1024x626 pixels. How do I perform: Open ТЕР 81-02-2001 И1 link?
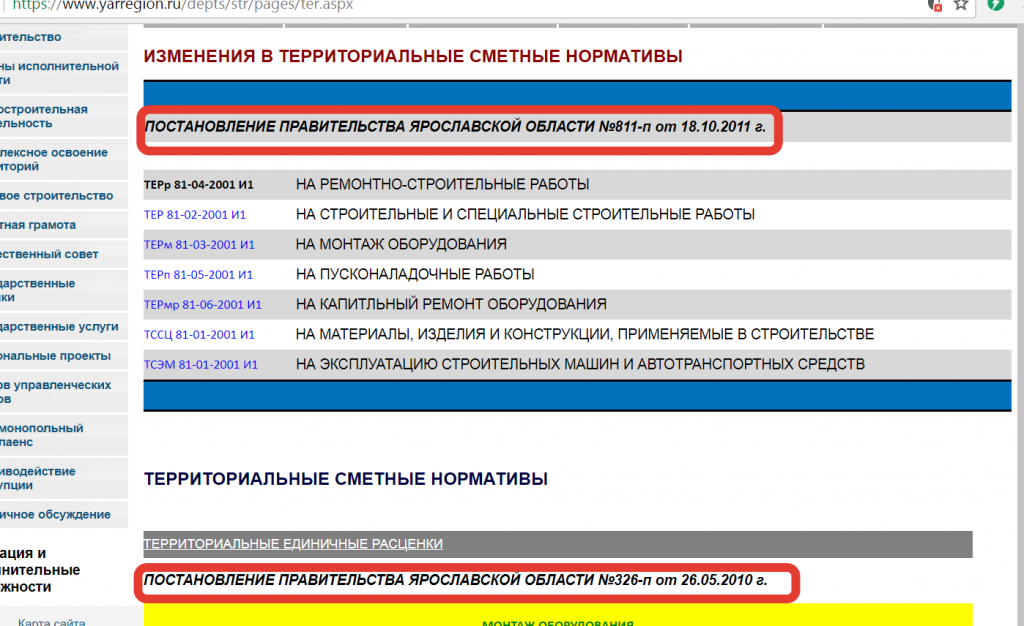click(195, 215)
